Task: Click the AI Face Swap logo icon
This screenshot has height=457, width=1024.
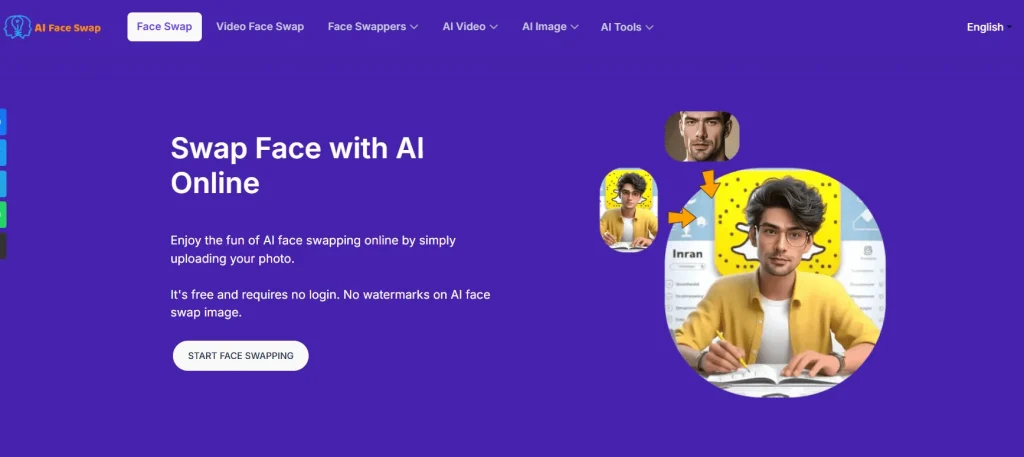Action: tap(17, 27)
